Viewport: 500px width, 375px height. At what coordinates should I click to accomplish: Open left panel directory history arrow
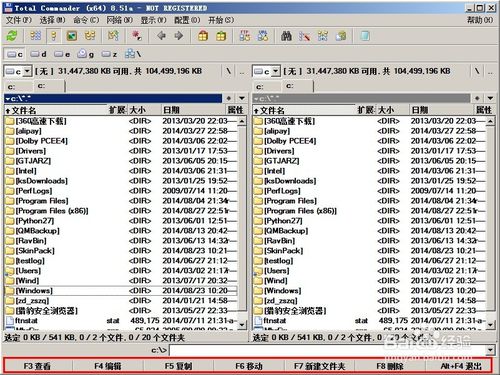pos(242,98)
